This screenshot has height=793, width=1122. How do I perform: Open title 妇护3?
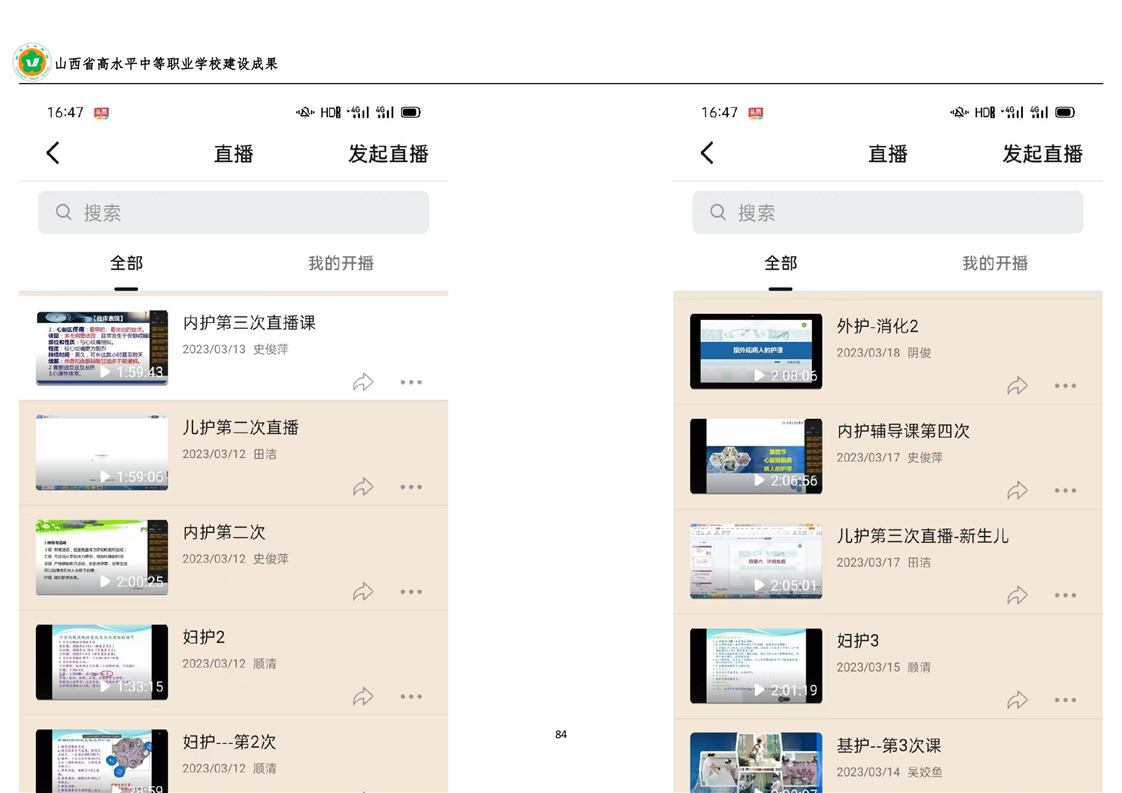pyautogui.click(x=858, y=641)
